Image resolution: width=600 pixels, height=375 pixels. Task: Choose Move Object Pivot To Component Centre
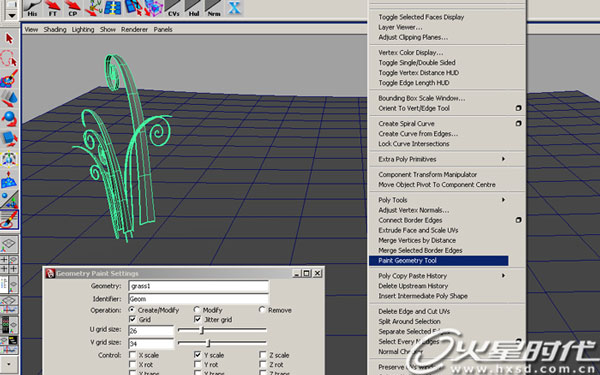[437, 184]
